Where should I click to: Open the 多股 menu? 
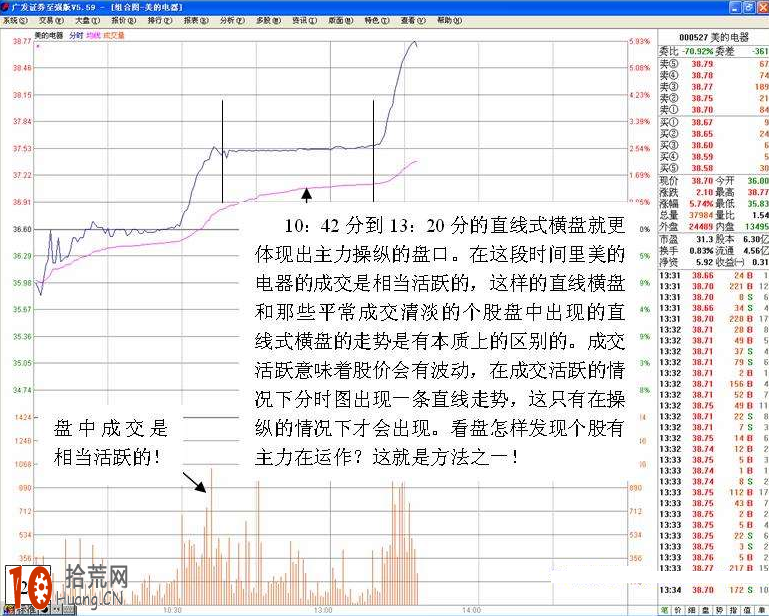pos(269,21)
